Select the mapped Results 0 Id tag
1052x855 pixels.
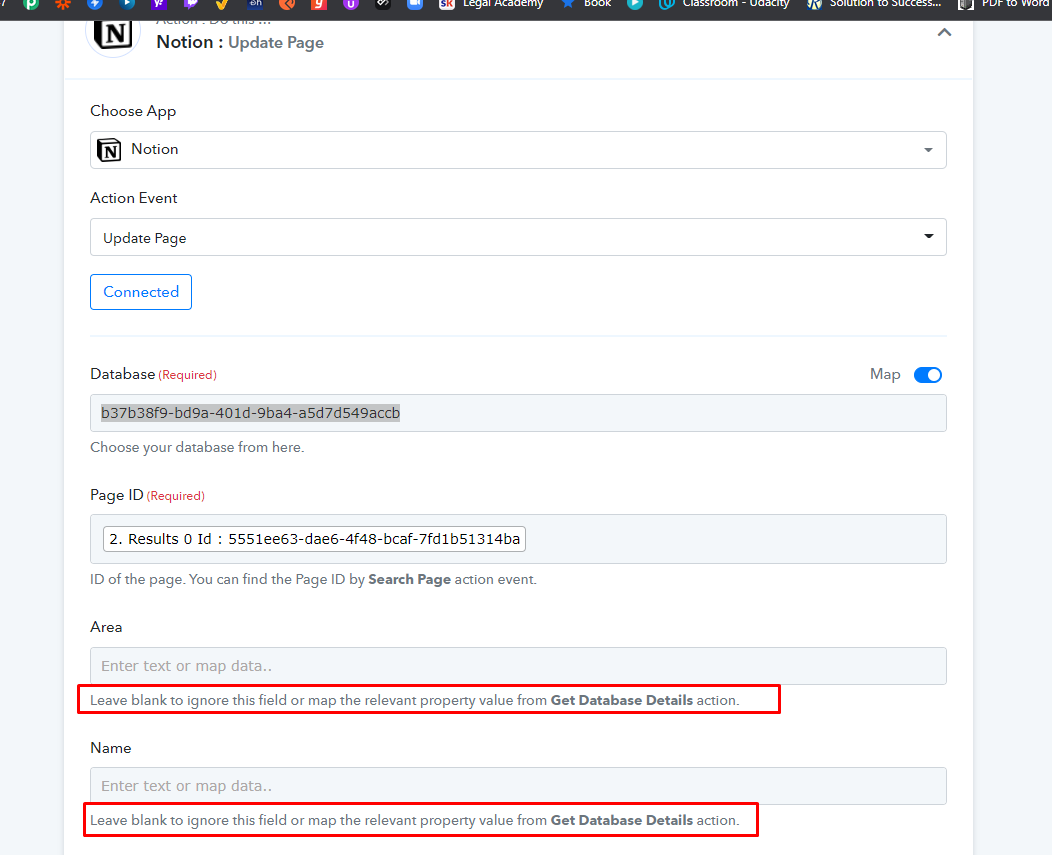tap(314, 539)
